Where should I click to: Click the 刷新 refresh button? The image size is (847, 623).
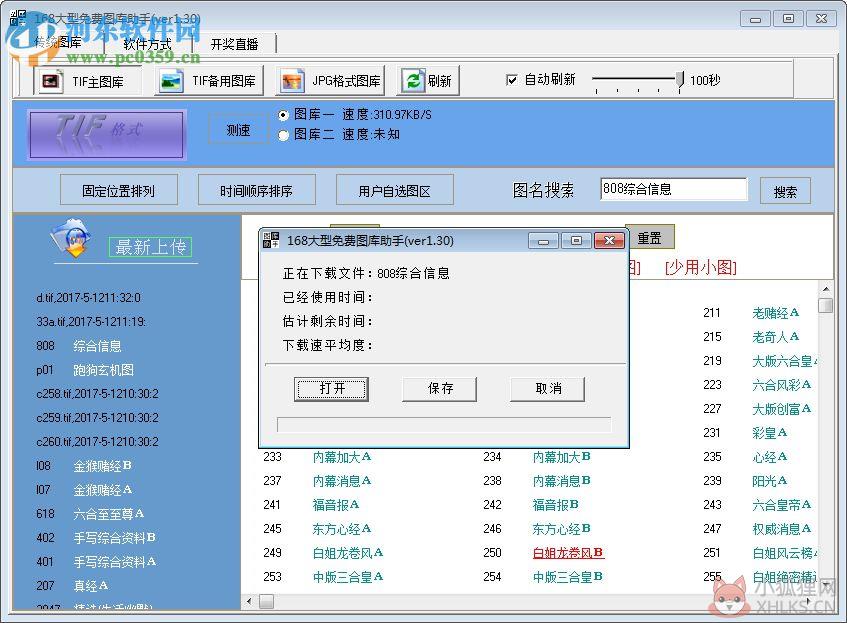[x=428, y=81]
